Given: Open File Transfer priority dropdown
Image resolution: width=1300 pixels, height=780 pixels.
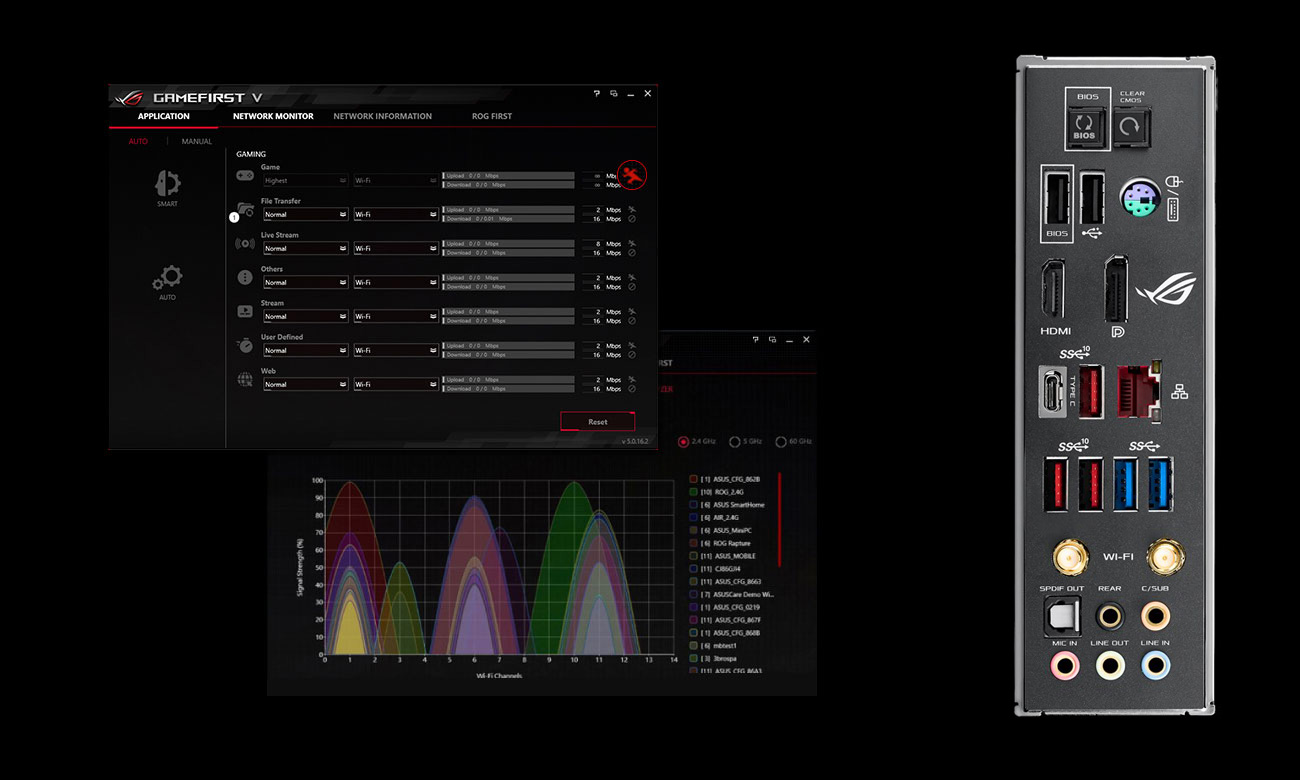Looking at the screenshot, I should (x=305, y=214).
